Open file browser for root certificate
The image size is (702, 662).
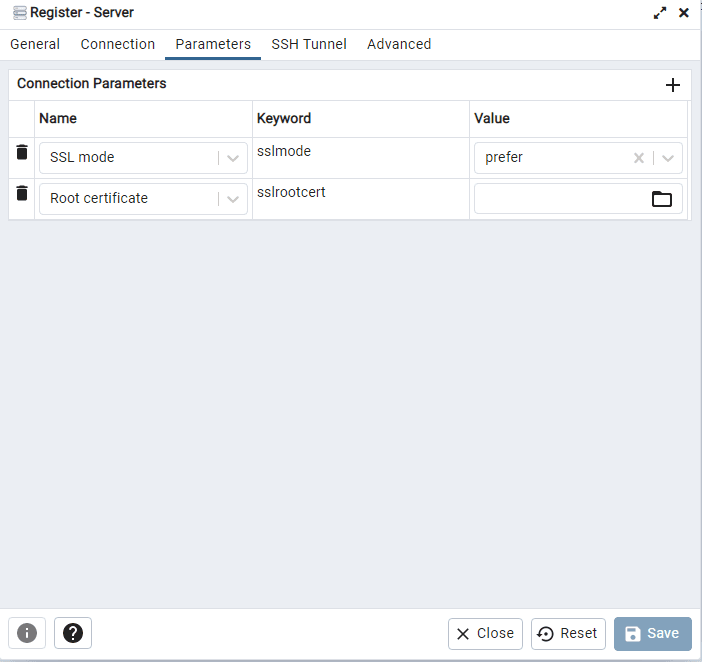pyautogui.click(x=661, y=198)
